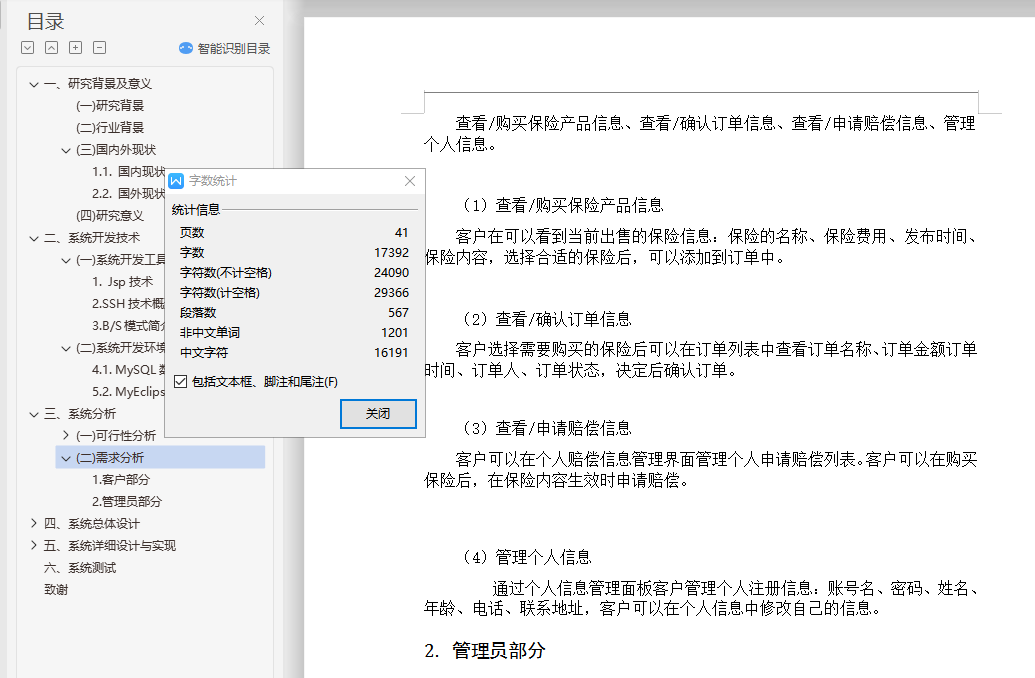Click the 字数 value 17392

(391, 253)
